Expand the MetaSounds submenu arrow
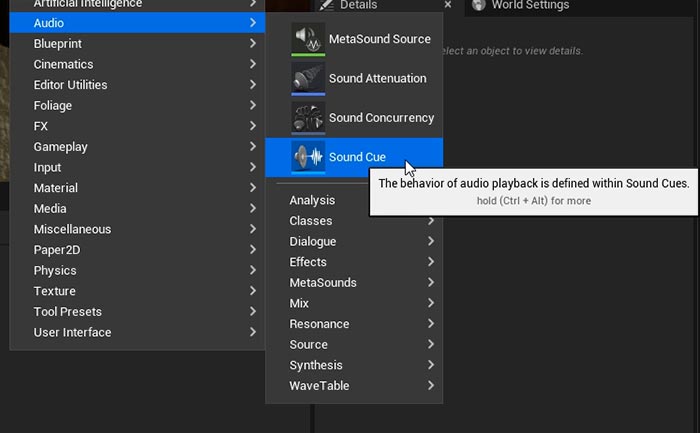 click(431, 283)
